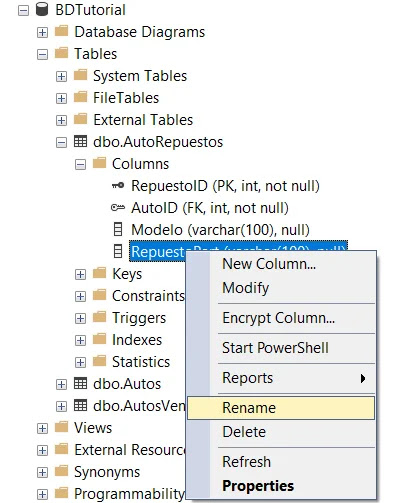Expand the Keys folder node
Image resolution: width=412 pixels, height=503 pixels.
tap(80, 275)
